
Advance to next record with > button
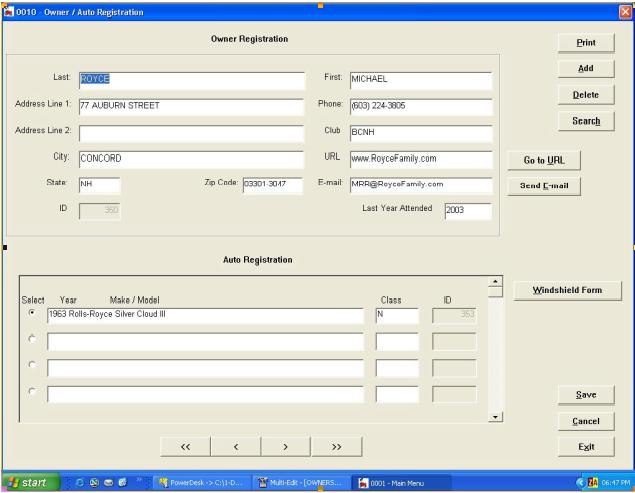click(285, 446)
